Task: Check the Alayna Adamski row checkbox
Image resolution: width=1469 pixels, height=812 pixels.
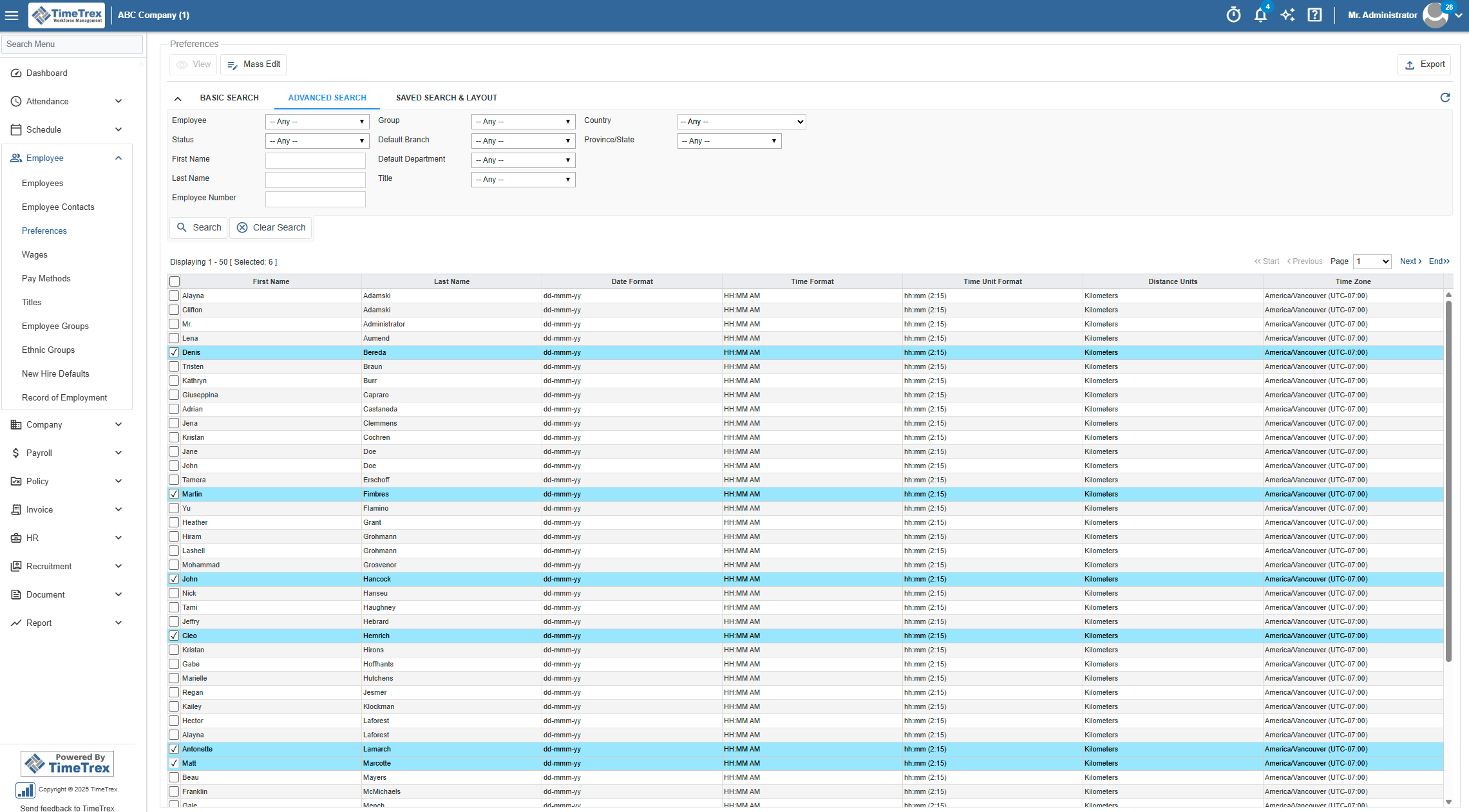Action: [x=174, y=296]
